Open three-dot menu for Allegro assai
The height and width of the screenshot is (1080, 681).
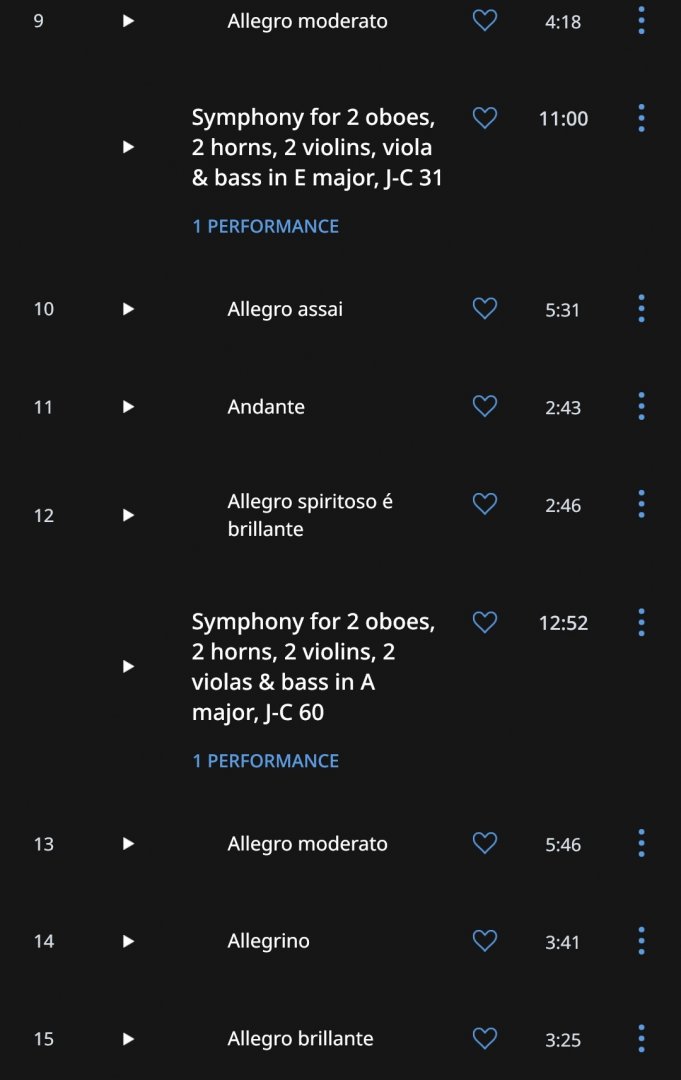point(641,309)
